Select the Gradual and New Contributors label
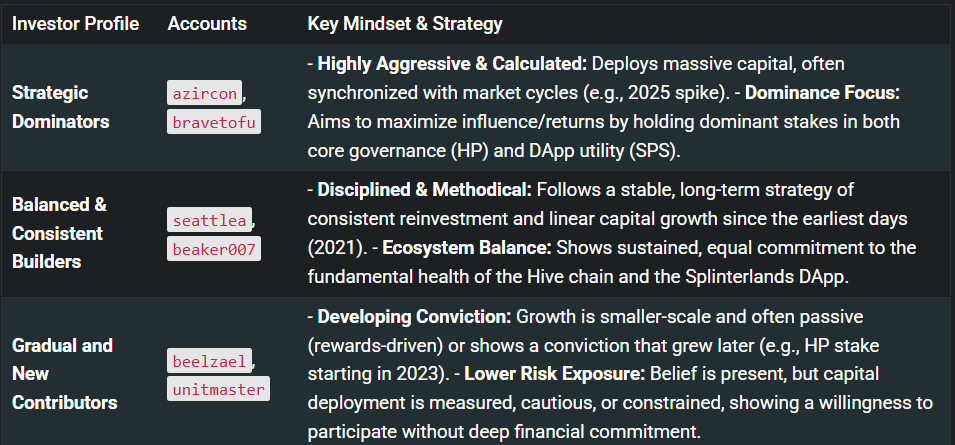Viewport: 955px width, 445px height. tap(62, 374)
